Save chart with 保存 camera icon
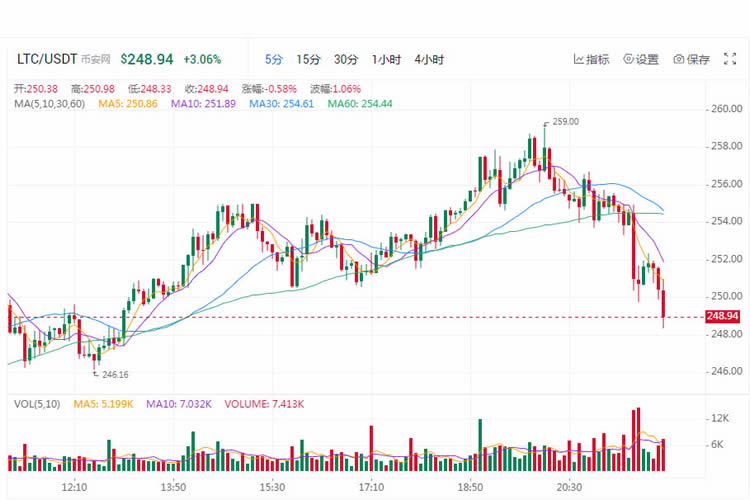 (x=691, y=59)
